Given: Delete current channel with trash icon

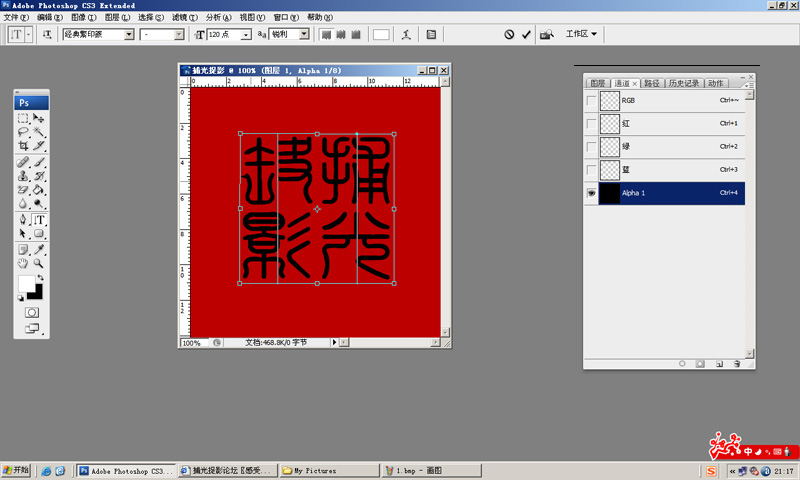Looking at the screenshot, I should point(736,363).
